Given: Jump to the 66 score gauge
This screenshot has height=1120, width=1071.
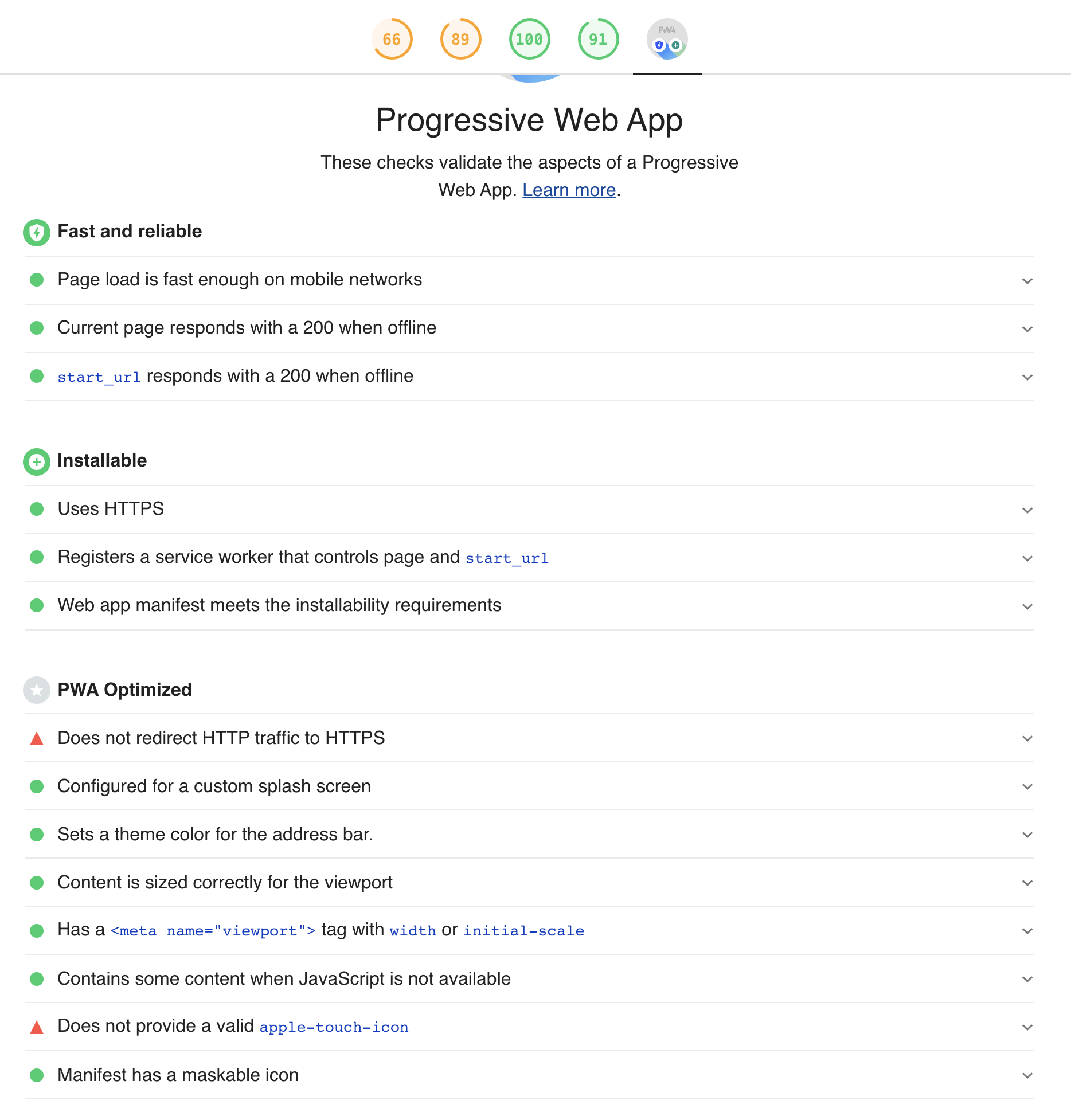Looking at the screenshot, I should [392, 39].
